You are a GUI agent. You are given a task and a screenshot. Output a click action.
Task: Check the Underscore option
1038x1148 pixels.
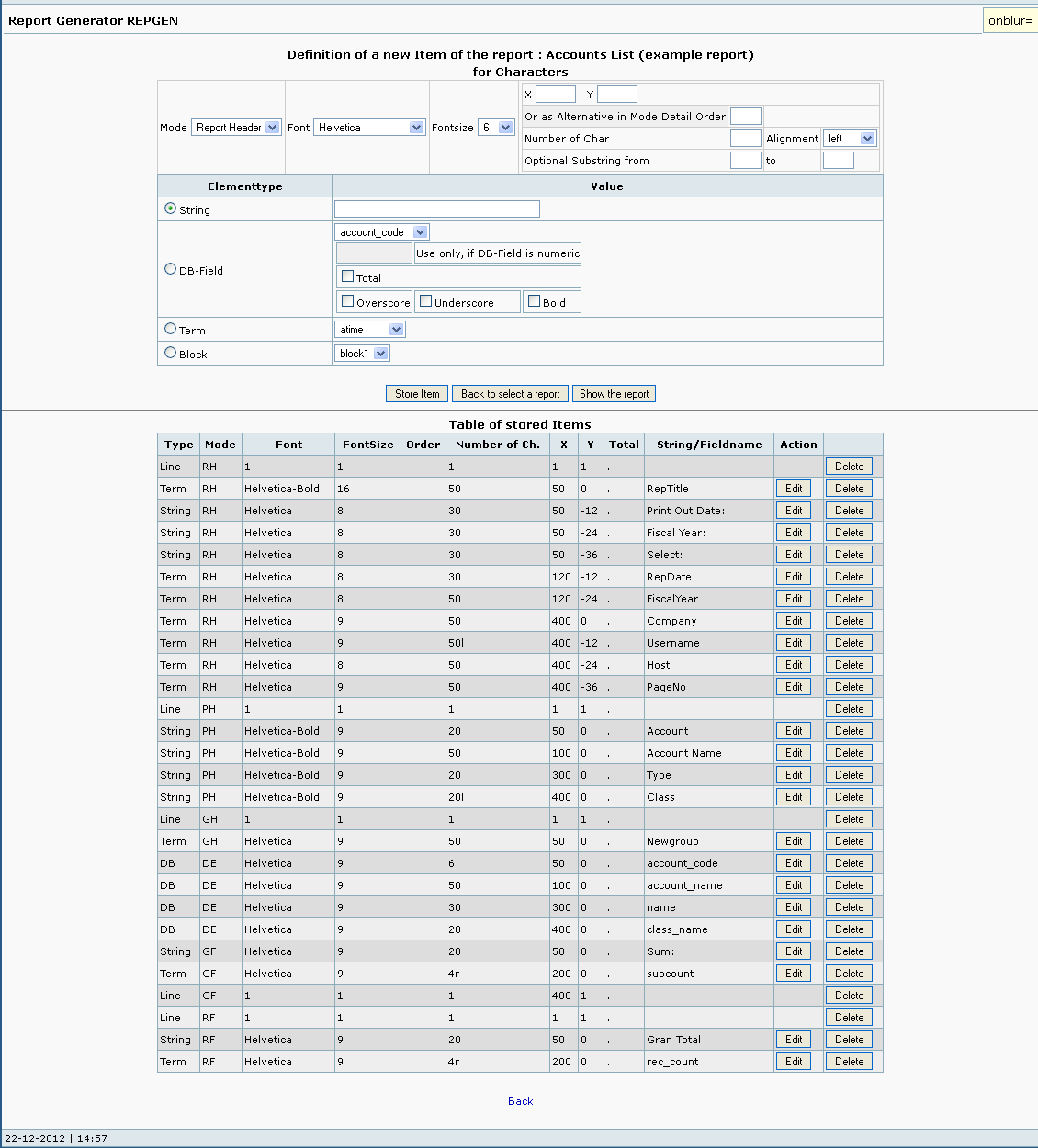425,300
